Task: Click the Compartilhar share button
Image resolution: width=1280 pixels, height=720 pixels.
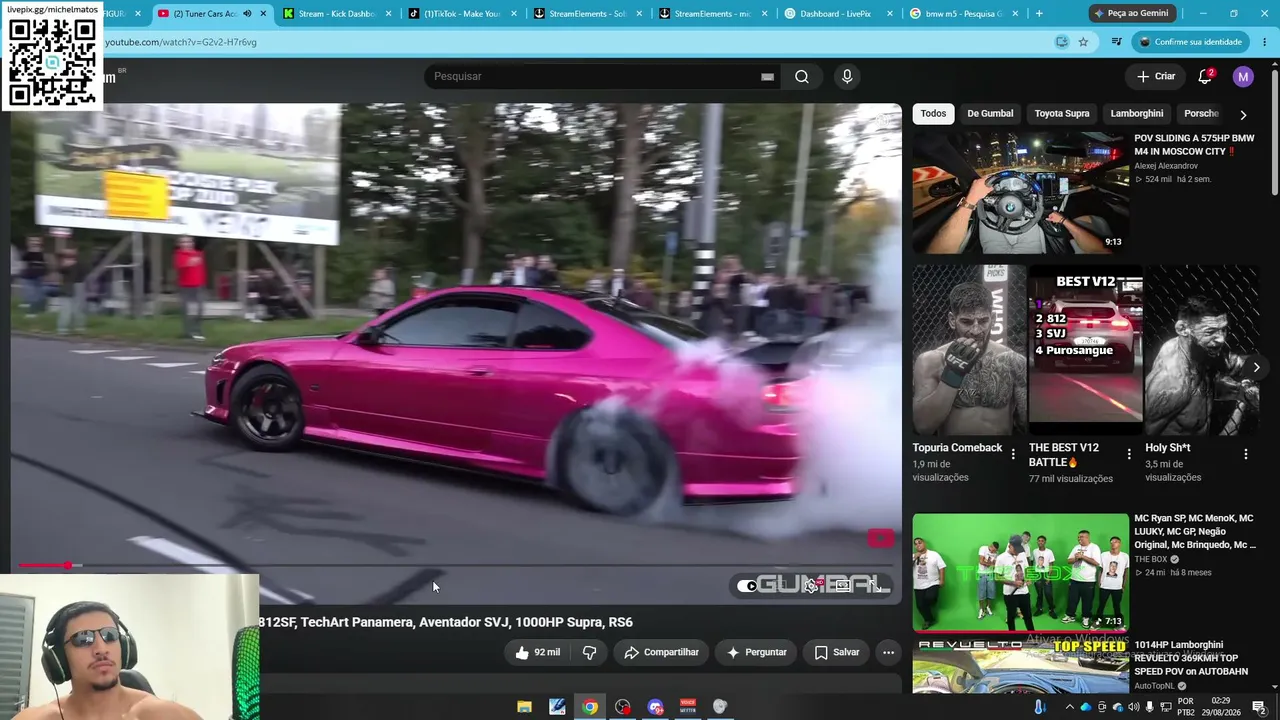Action: coord(661,652)
